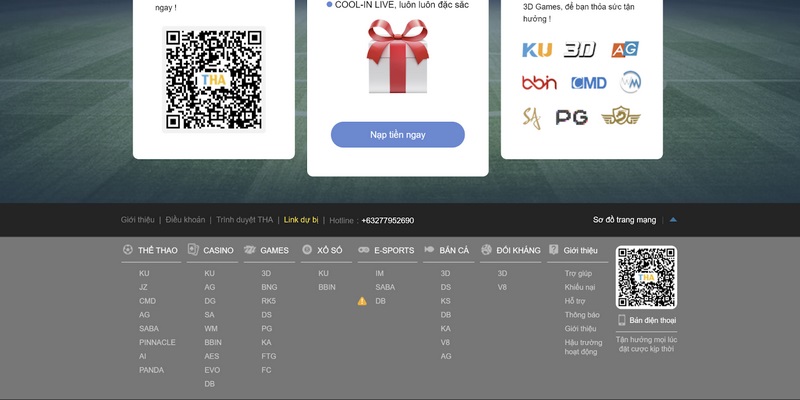Open Trợ giúp help link
The image size is (800, 400).
tap(578, 273)
